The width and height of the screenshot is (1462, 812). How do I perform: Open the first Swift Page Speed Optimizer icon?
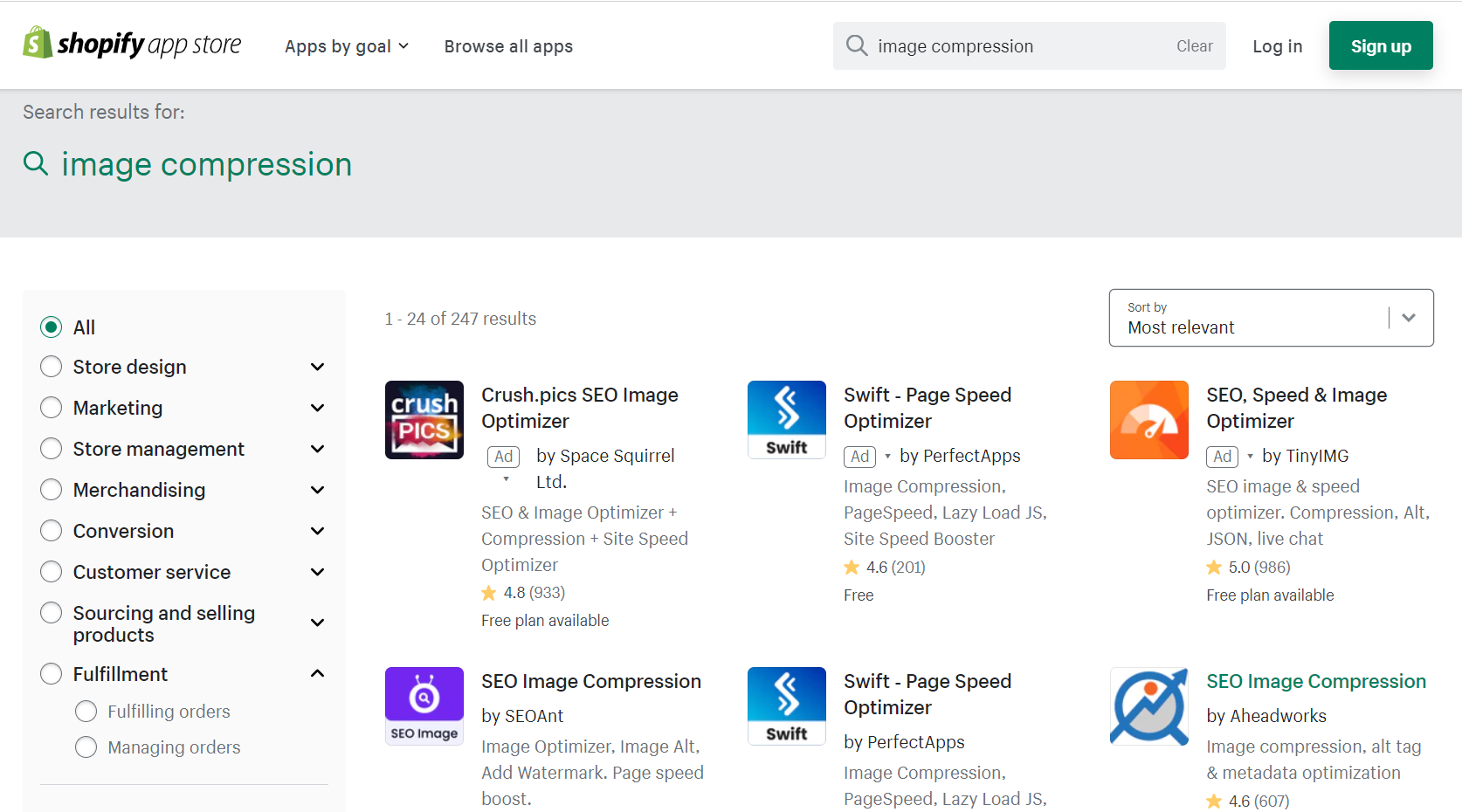[x=786, y=420]
